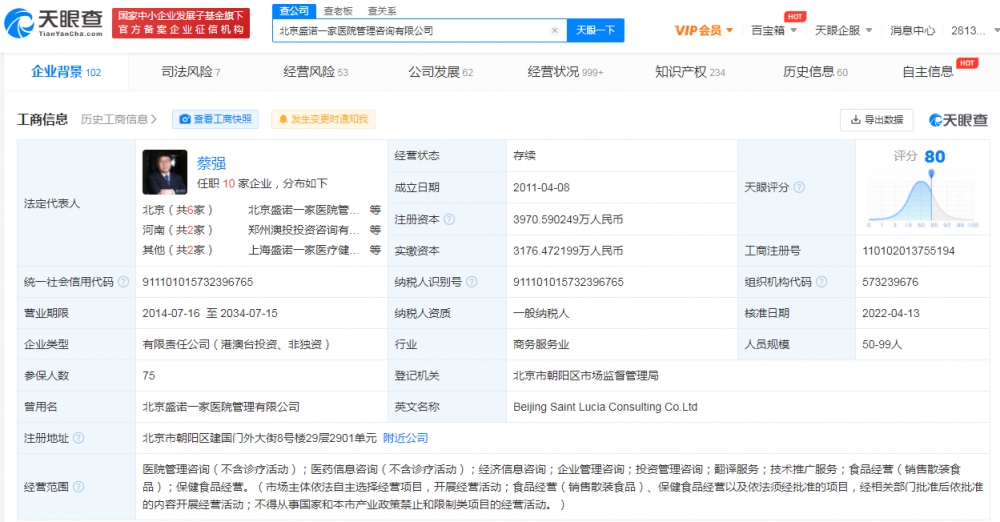
Task: Click the credit code 911101015732396765 under 统一社会信用代码
Action: [198, 282]
